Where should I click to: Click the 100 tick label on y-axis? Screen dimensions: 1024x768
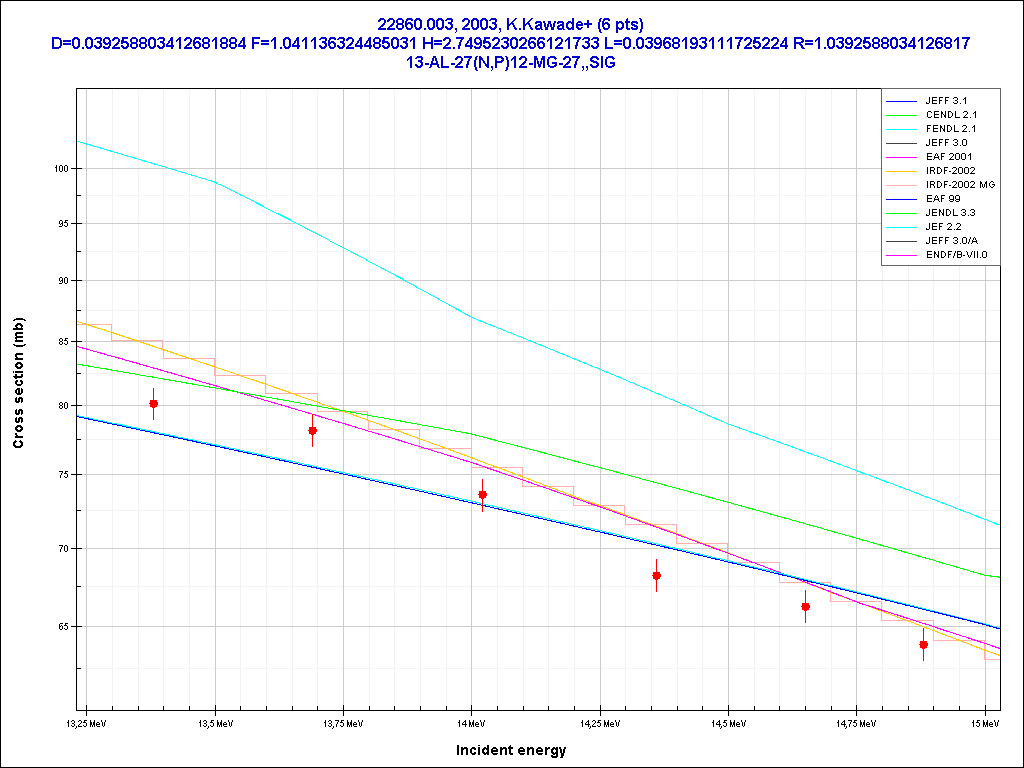click(60, 169)
